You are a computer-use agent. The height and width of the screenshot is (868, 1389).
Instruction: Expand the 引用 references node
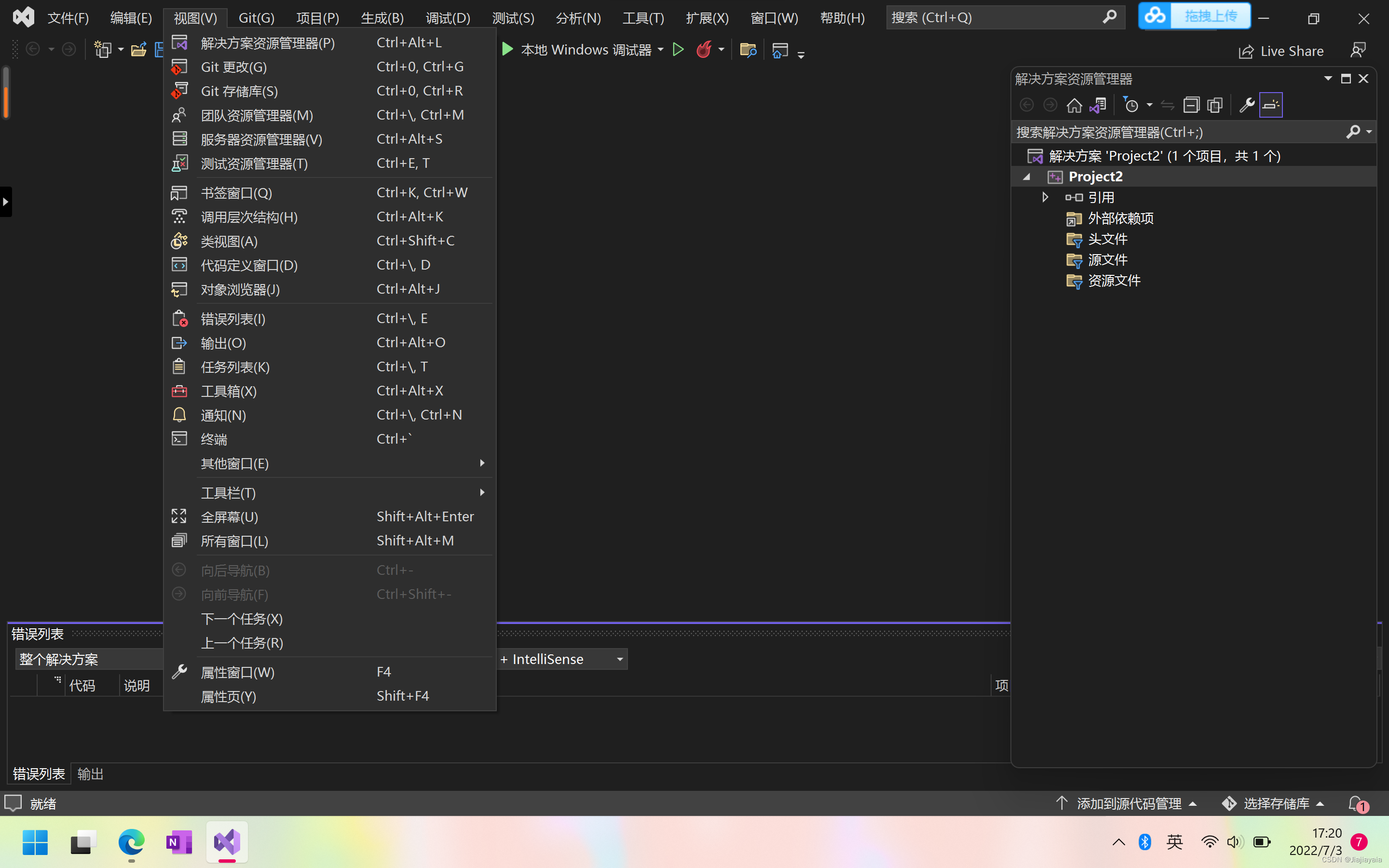(1045, 197)
